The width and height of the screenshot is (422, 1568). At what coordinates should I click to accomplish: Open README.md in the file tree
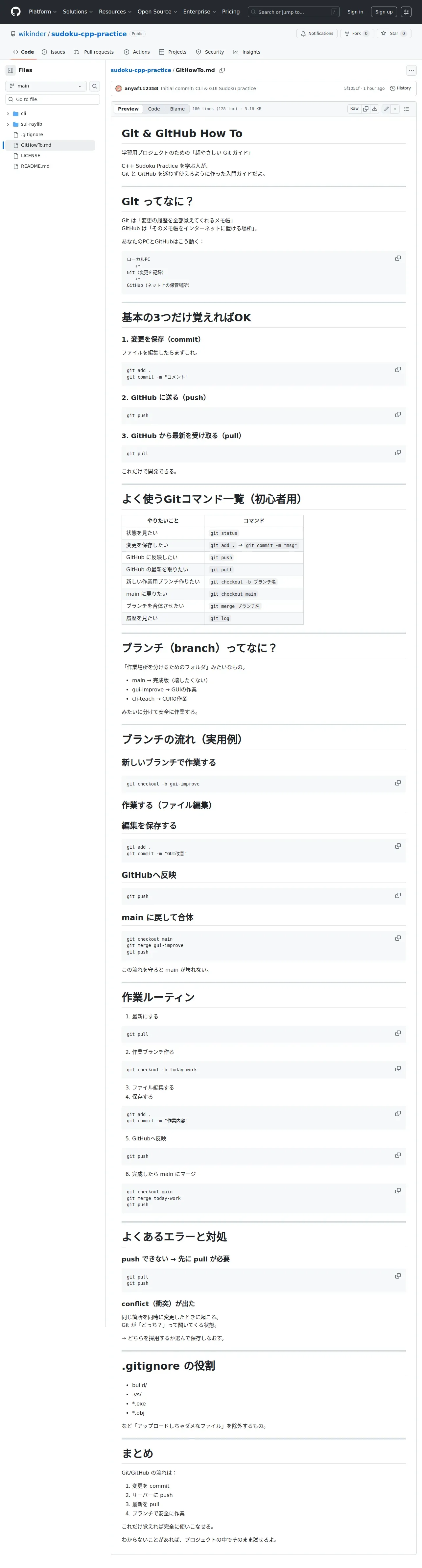pyautogui.click(x=35, y=166)
